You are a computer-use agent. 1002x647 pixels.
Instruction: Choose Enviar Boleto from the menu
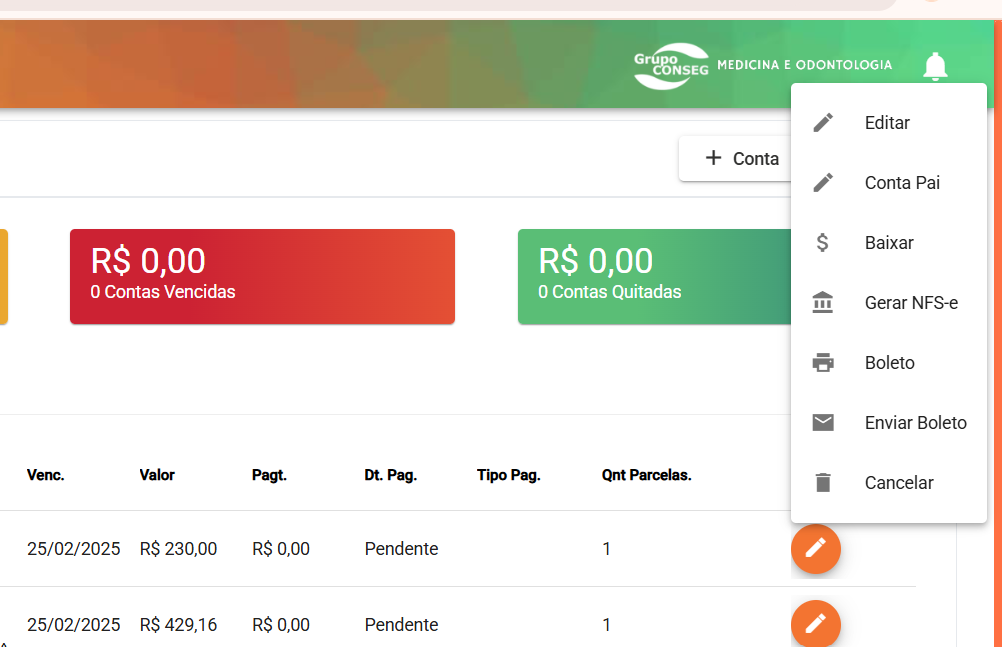coord(915,423)
